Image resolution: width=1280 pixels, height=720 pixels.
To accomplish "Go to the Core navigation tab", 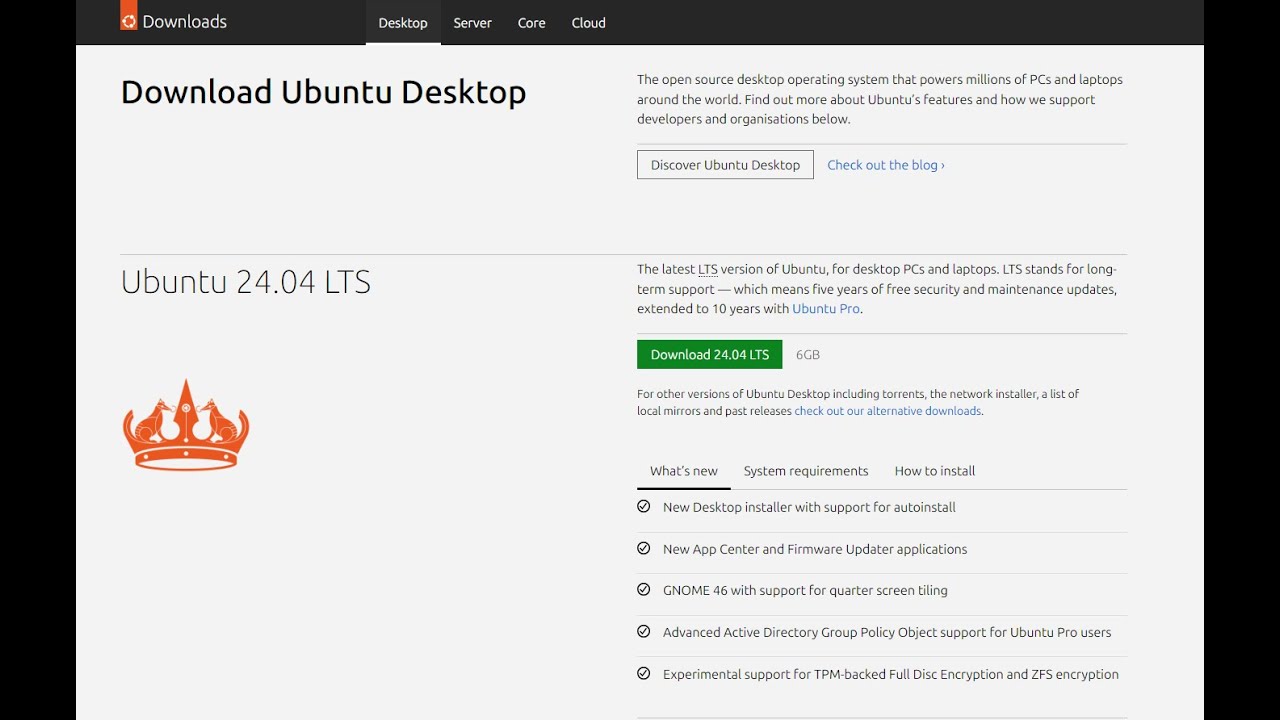I will (x=531, y=23).
